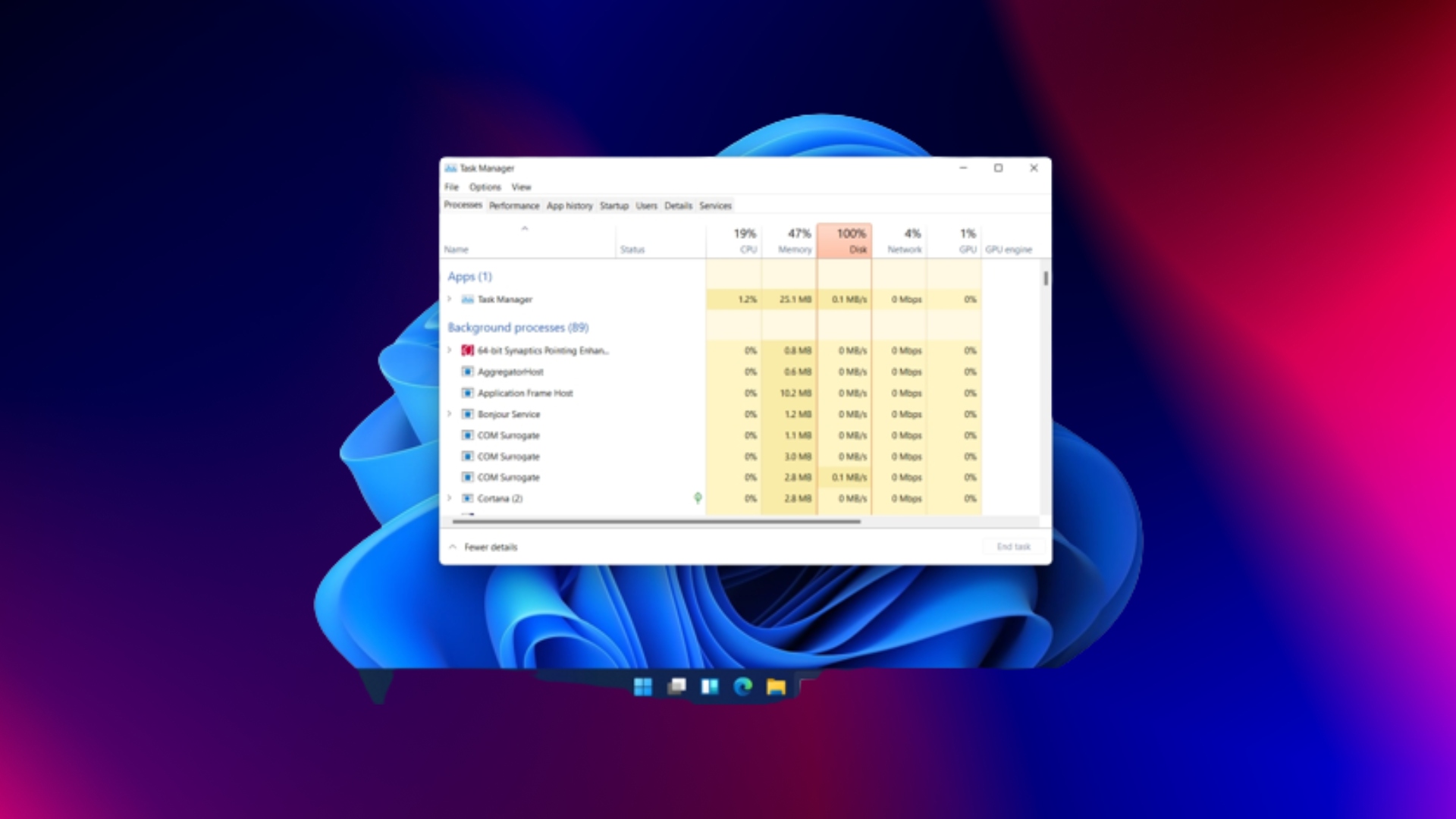Open File Explorer from the taskbar
The width and height of the screenshot is (1456, 819).
[x=776, y=687]
